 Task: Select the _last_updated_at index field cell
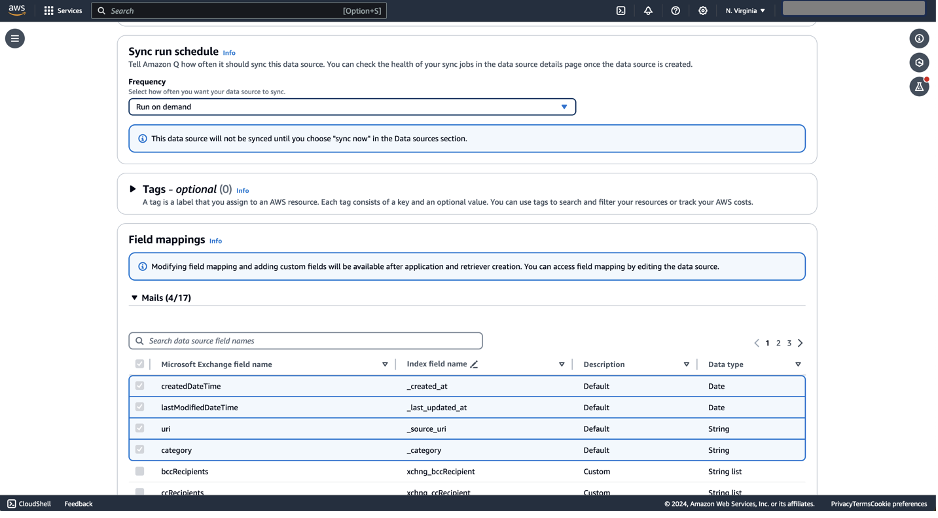[x=437, y=407]
